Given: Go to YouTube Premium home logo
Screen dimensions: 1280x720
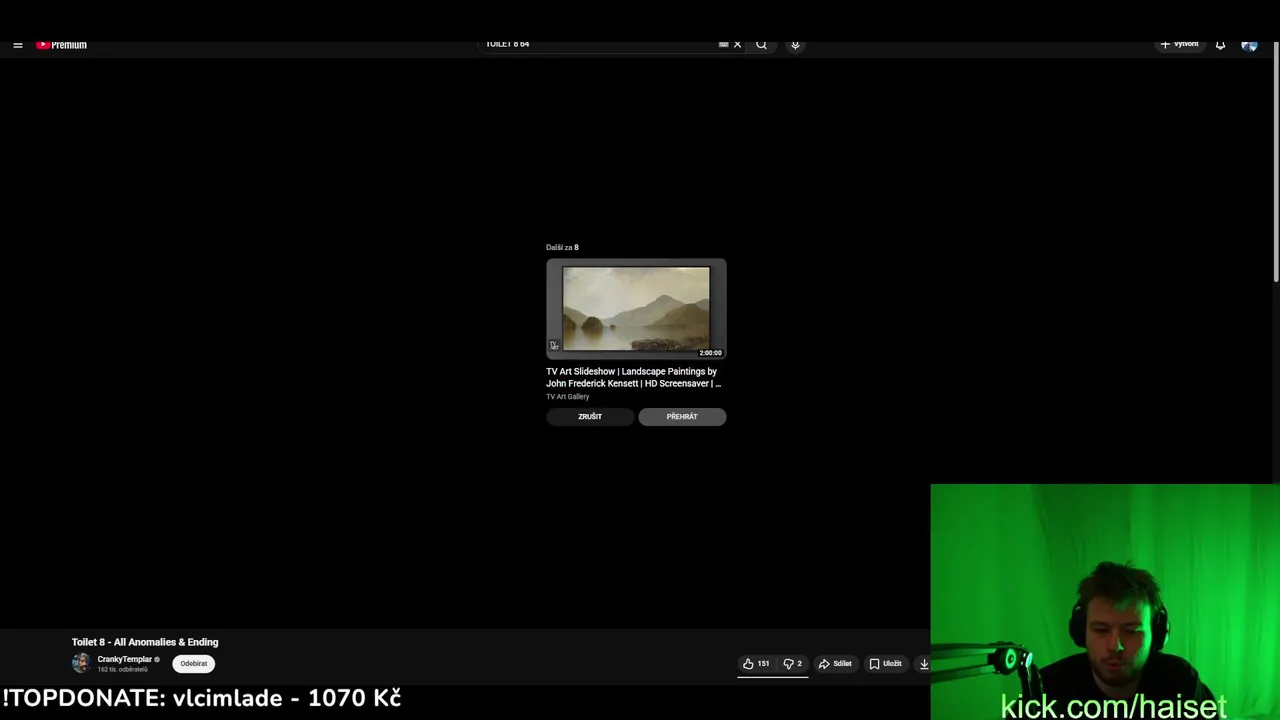Looking at the screenshot, I should pyautogui.click(x=62, y=45).
